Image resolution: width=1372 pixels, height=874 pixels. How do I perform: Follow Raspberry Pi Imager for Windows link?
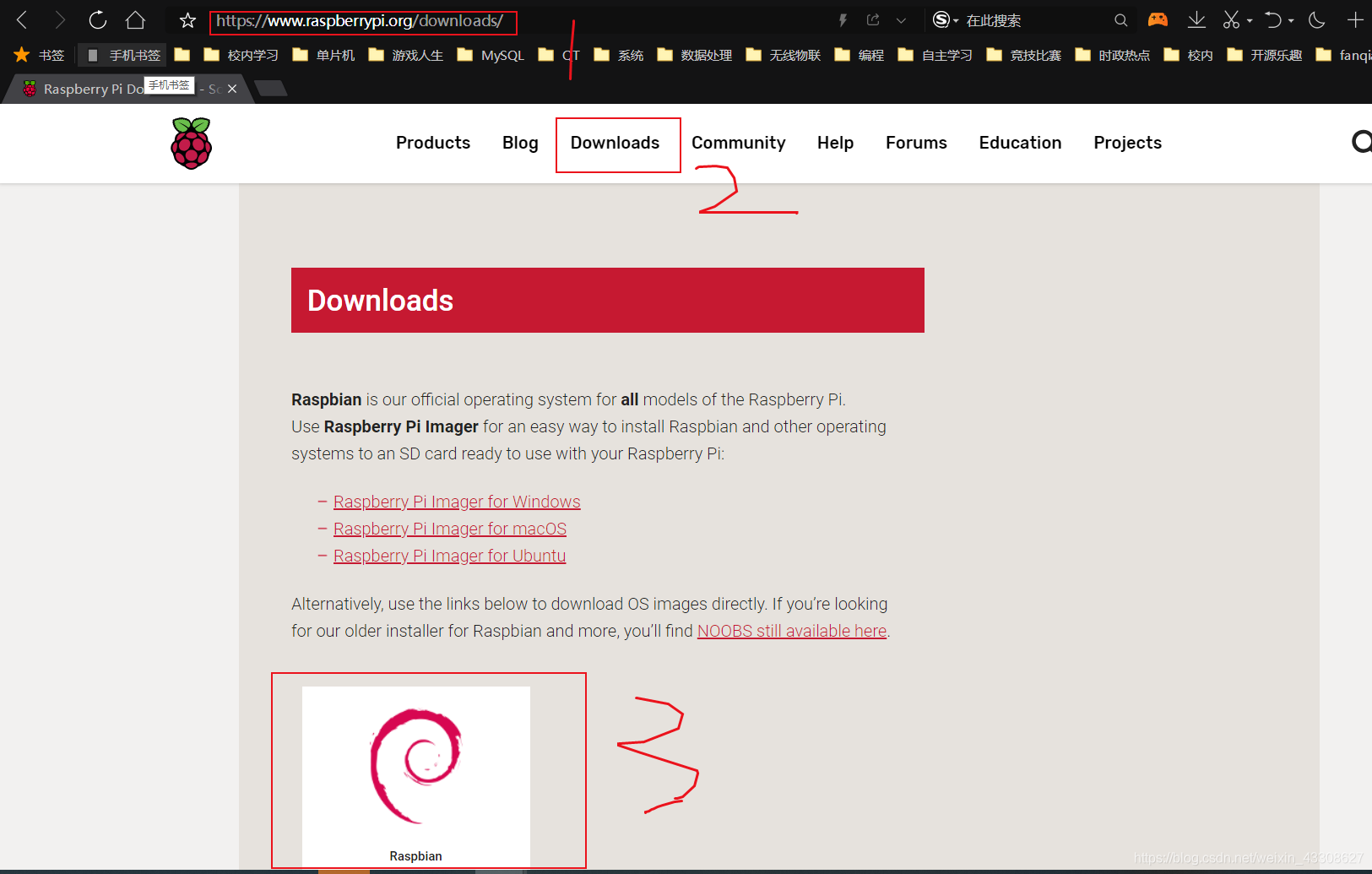[457, 502]
